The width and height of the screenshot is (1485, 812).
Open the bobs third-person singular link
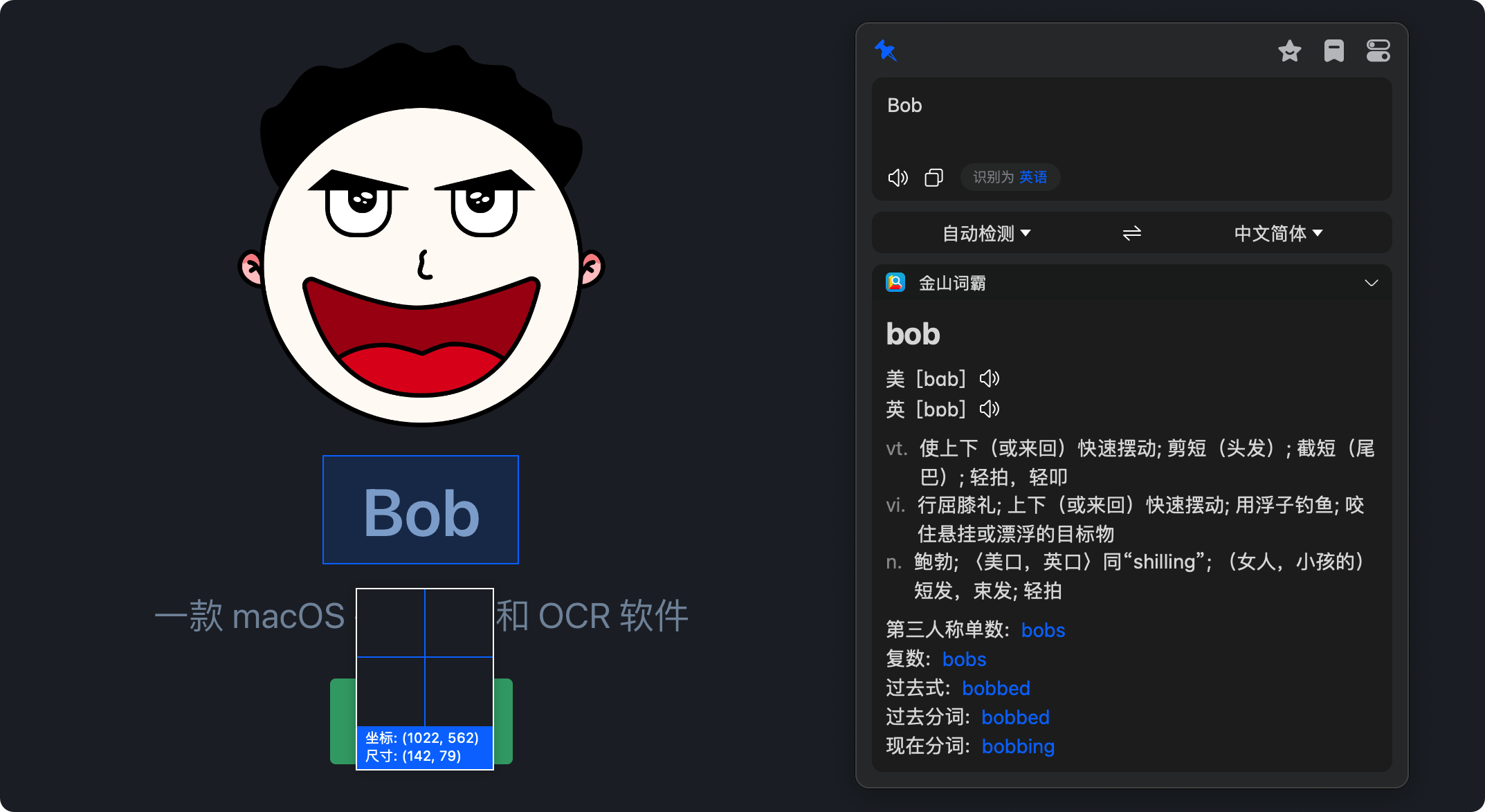coord(1043,630)
